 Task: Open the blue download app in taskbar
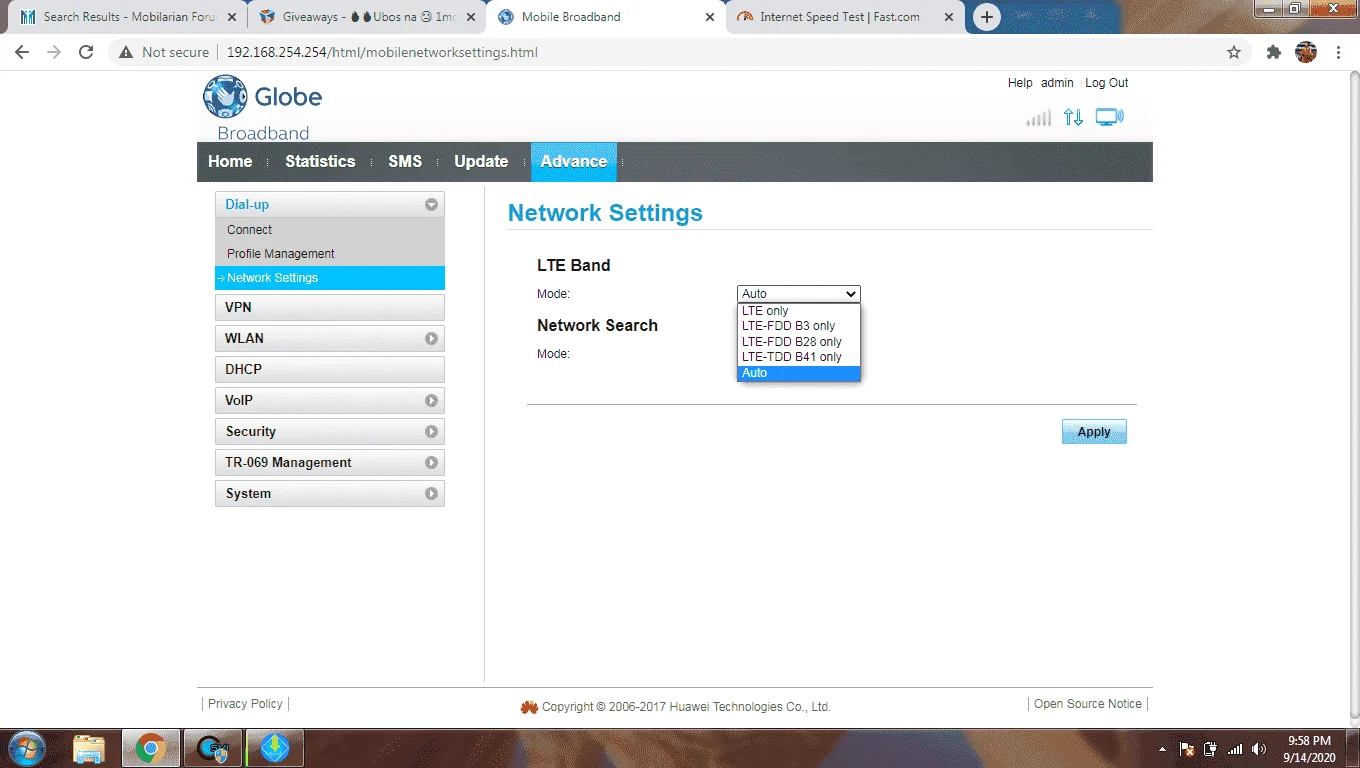tap(274, 748)
